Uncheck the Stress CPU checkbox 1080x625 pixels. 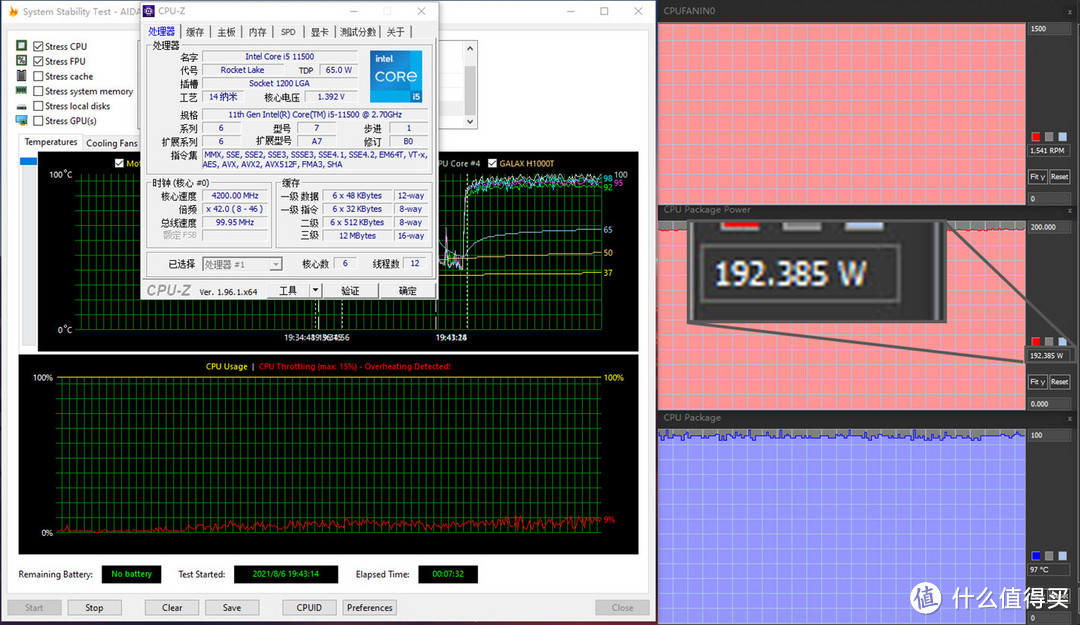pyautogui.click(x=39, y=46)
